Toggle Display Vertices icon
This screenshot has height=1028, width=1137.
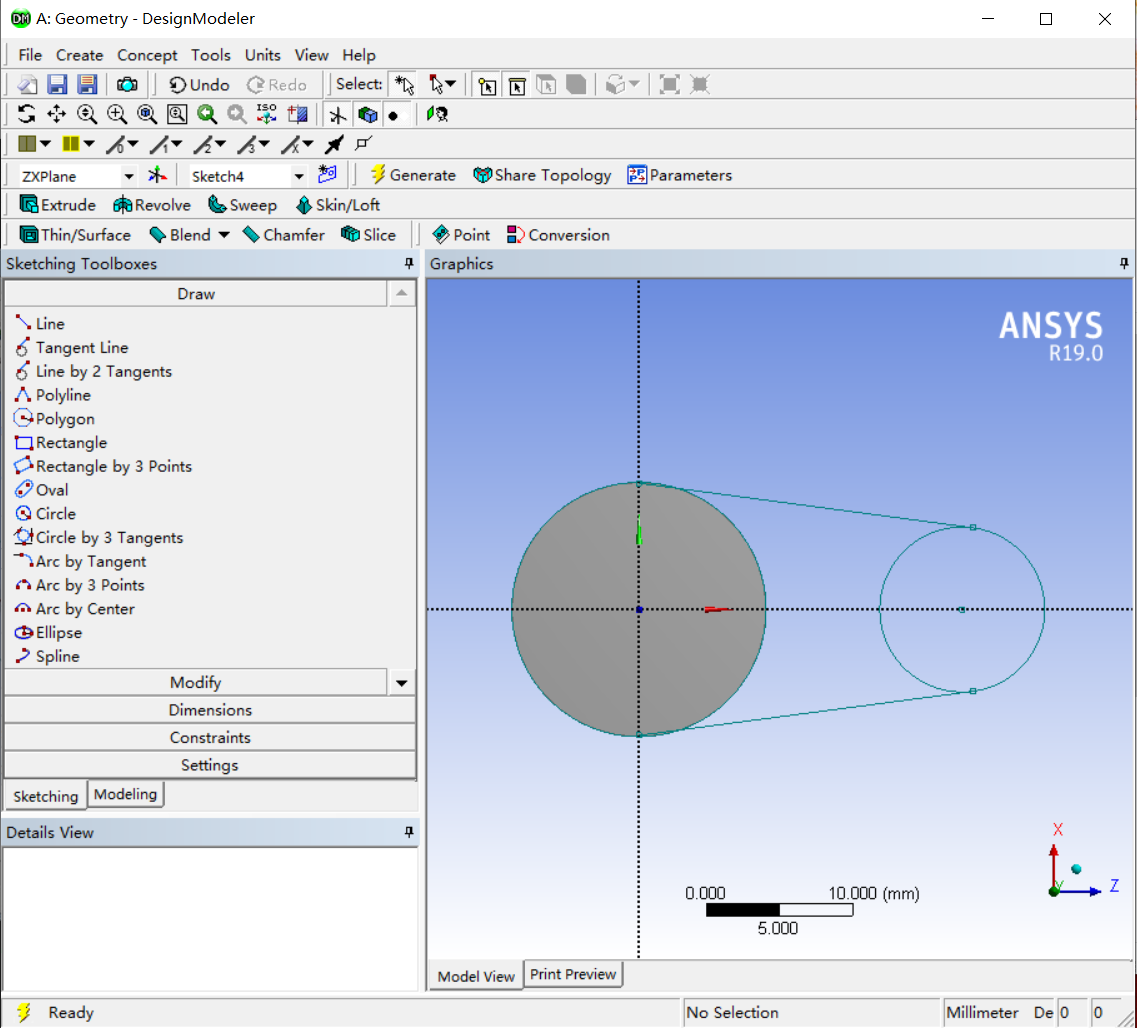pyautogui.click(x=363, y=144)
